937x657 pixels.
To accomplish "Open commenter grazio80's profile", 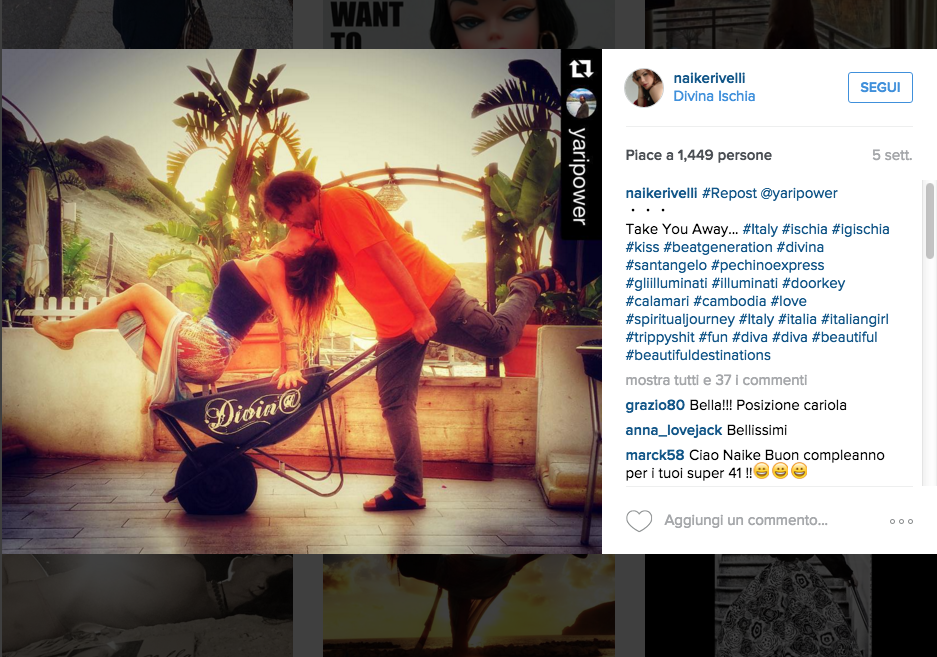I will [655, 405].
